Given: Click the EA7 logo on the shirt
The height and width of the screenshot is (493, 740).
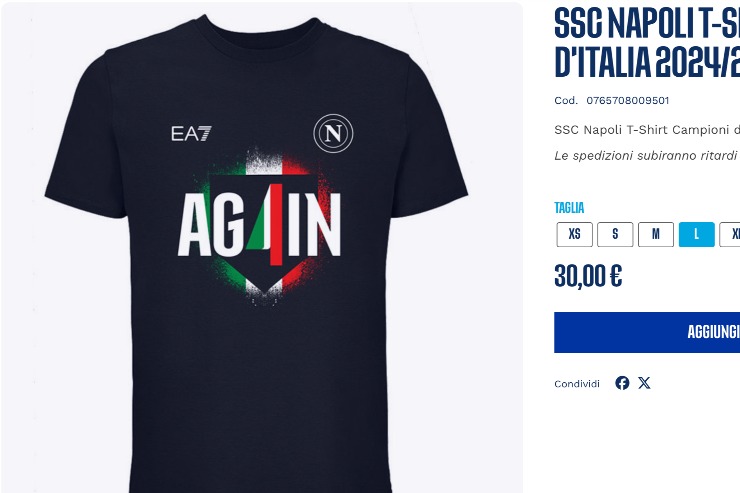Looking at the screenshot, I should pos(191,134).
